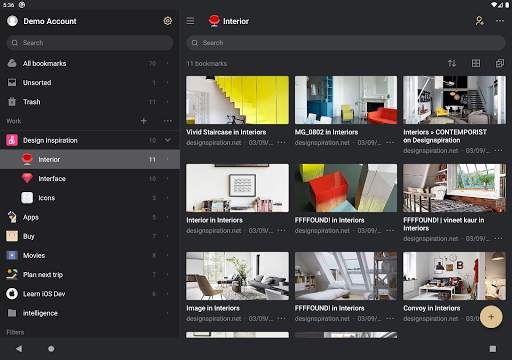Tap Android home navigation button
512x360 pixels.
[51, 349]
